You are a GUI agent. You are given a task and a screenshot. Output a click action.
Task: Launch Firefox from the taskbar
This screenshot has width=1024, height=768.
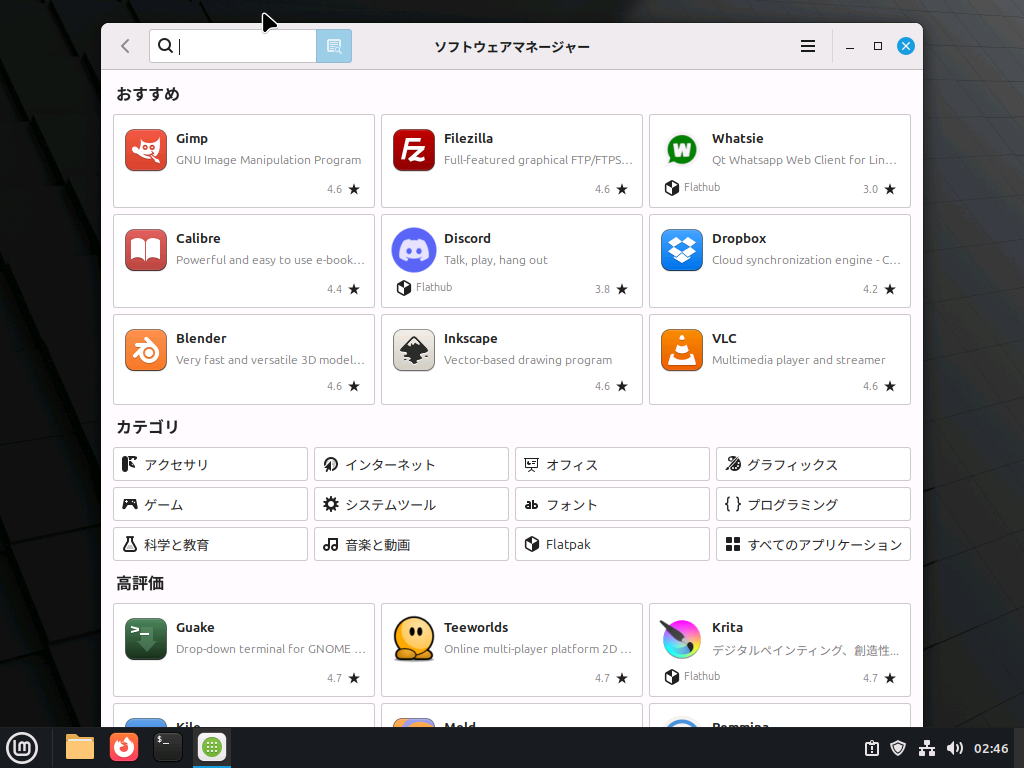coord(124,747)
